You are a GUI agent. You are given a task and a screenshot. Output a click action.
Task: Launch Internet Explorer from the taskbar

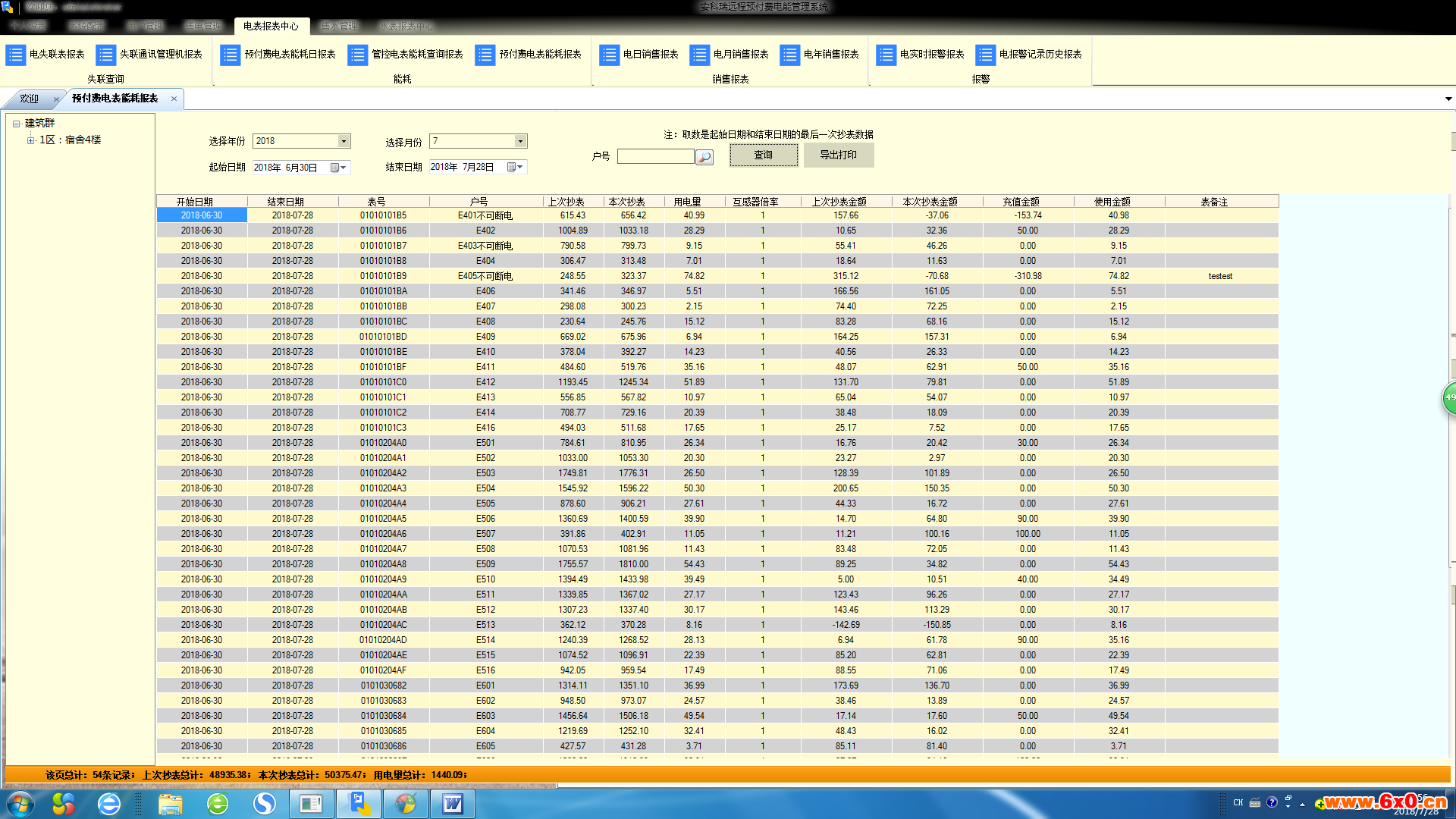click(109, 804)
